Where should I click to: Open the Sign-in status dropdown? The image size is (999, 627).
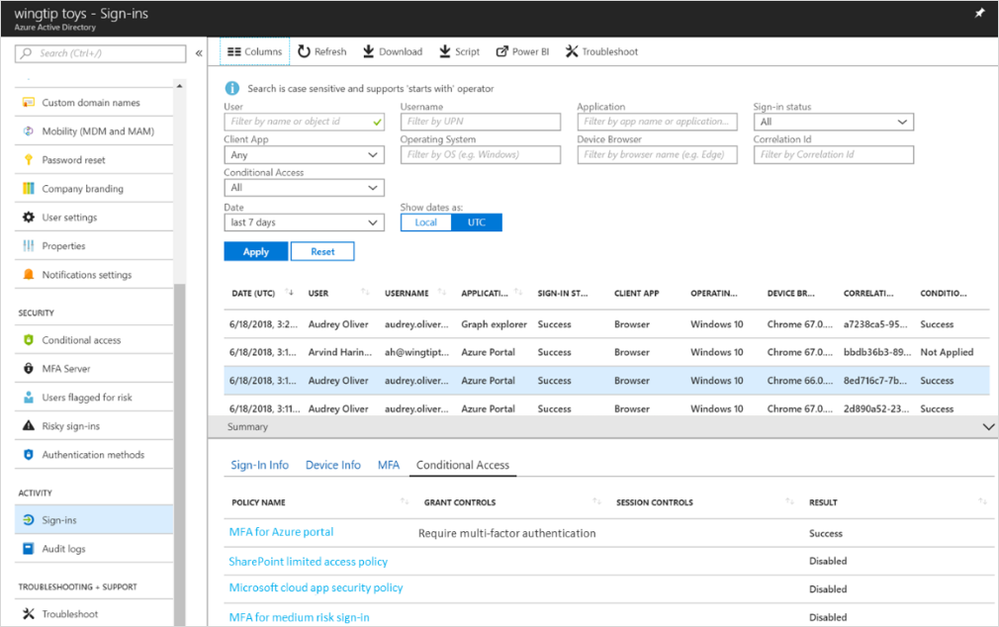(833, 122)
